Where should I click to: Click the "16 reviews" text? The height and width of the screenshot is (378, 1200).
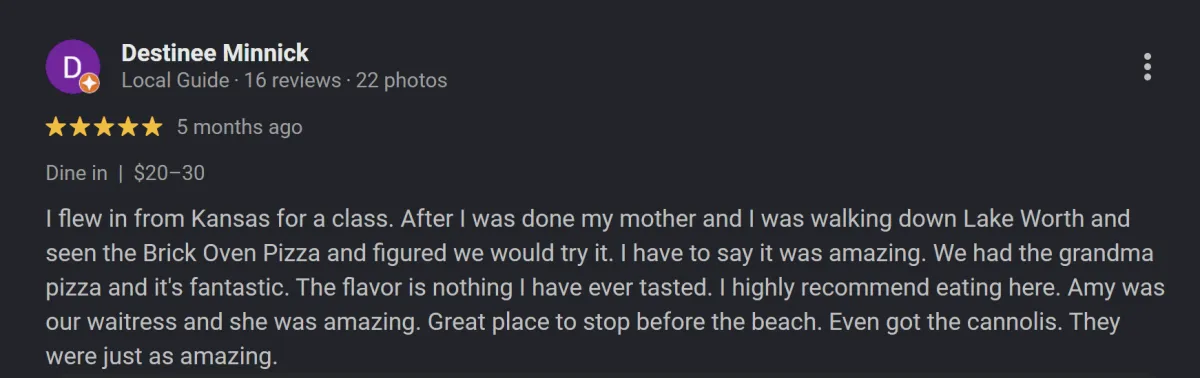coord(292,80)
